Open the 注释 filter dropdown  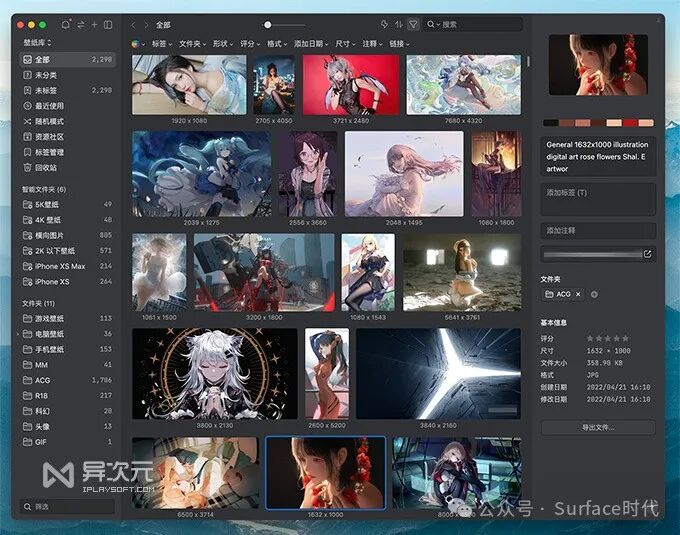coord(373,44)
